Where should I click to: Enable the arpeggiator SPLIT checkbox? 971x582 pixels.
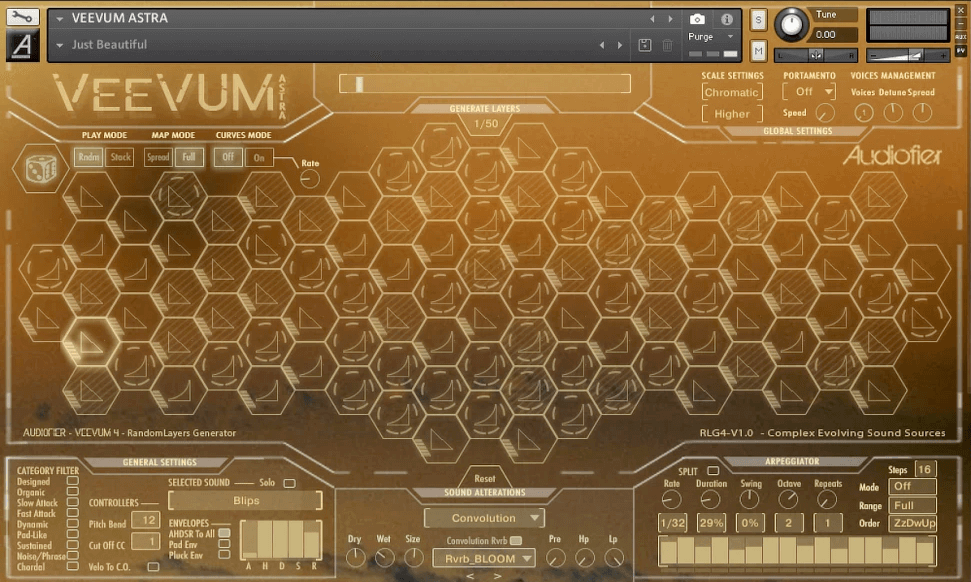712,471
